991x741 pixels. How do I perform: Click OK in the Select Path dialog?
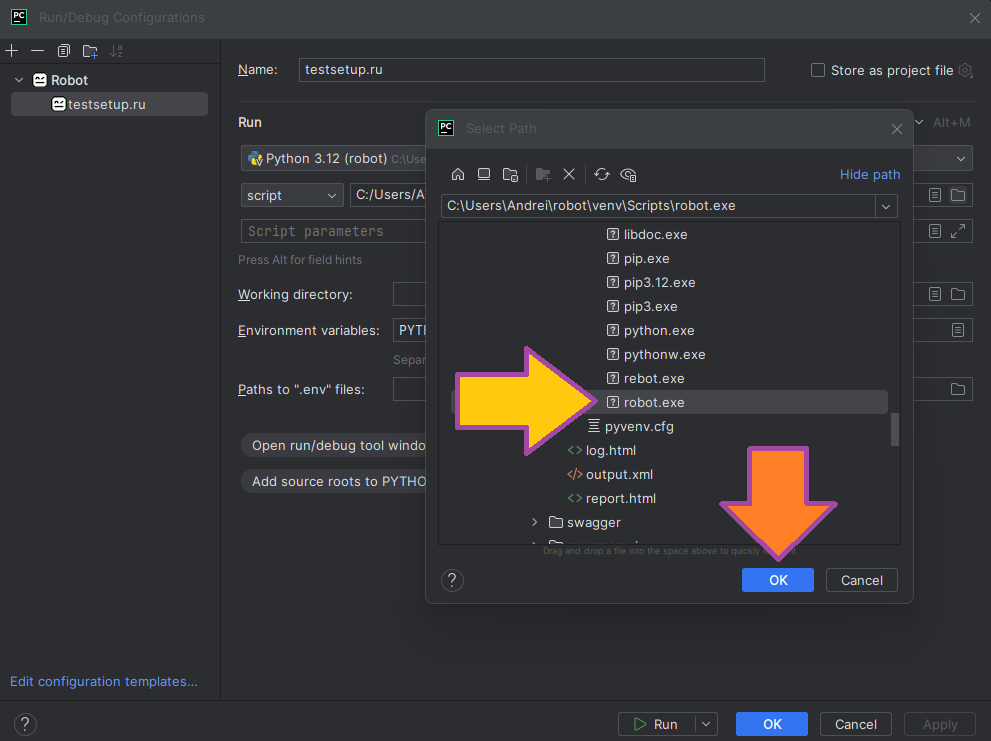(x=777, y=580)
